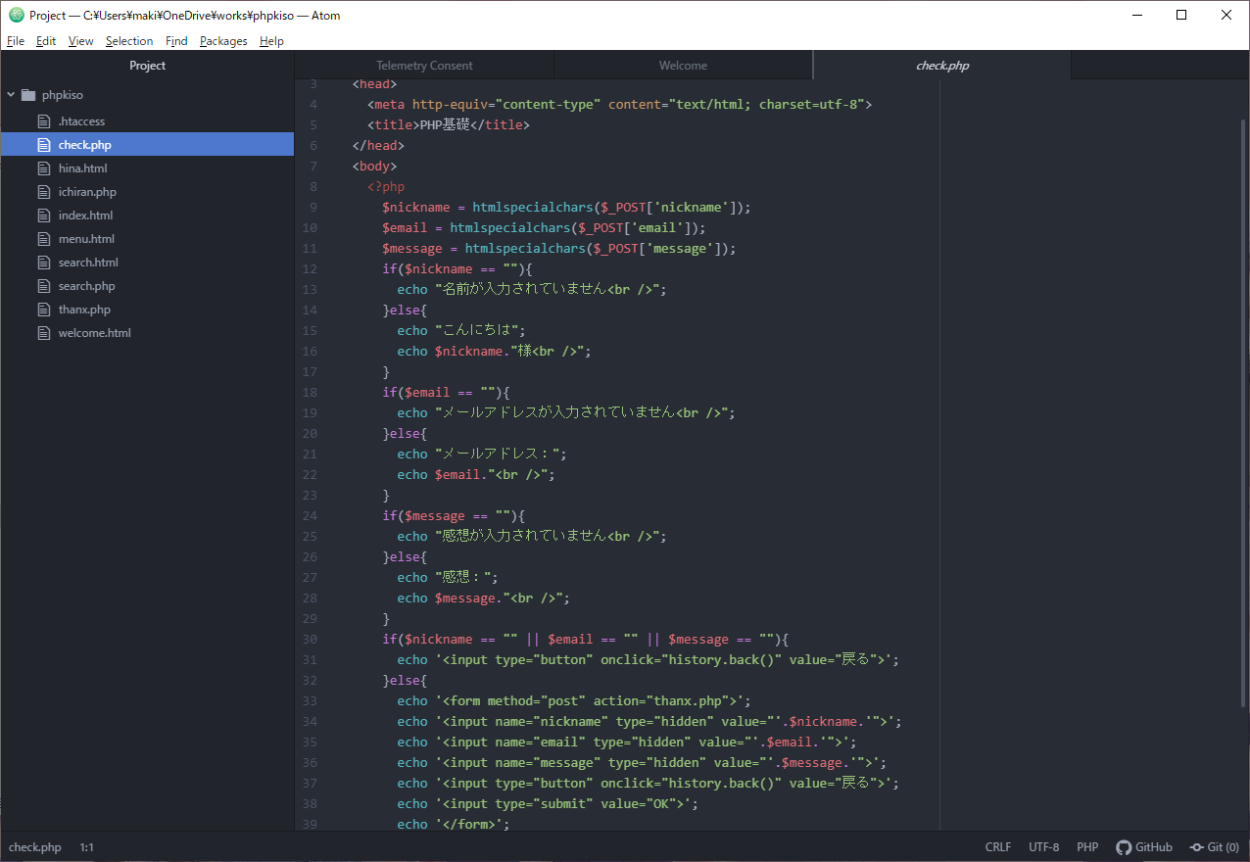
Task: Collapse the phpkiso project folder chevron
Action: coord(11,95)
